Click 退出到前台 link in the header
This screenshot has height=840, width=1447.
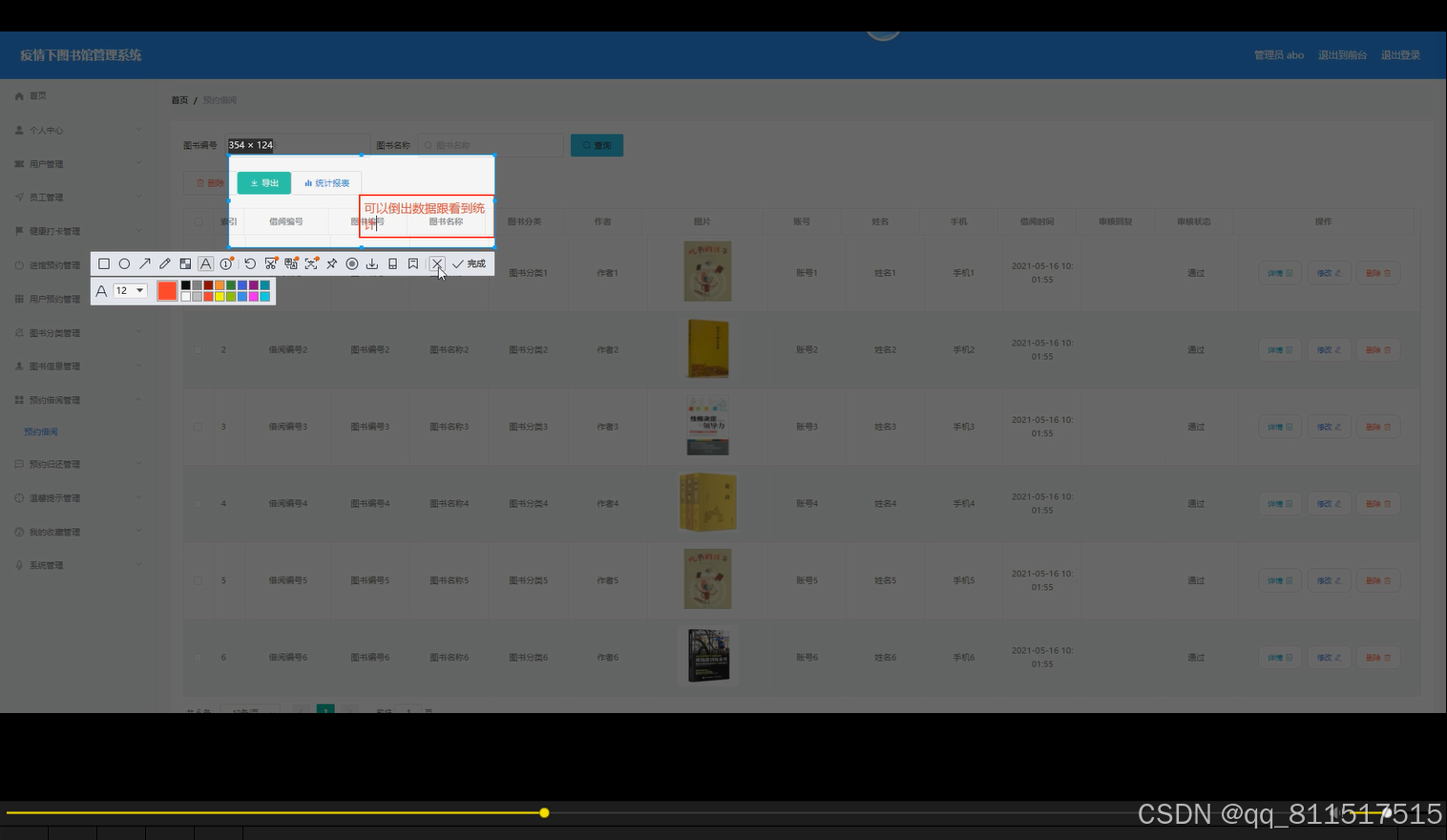click(x=1342, y=55)
